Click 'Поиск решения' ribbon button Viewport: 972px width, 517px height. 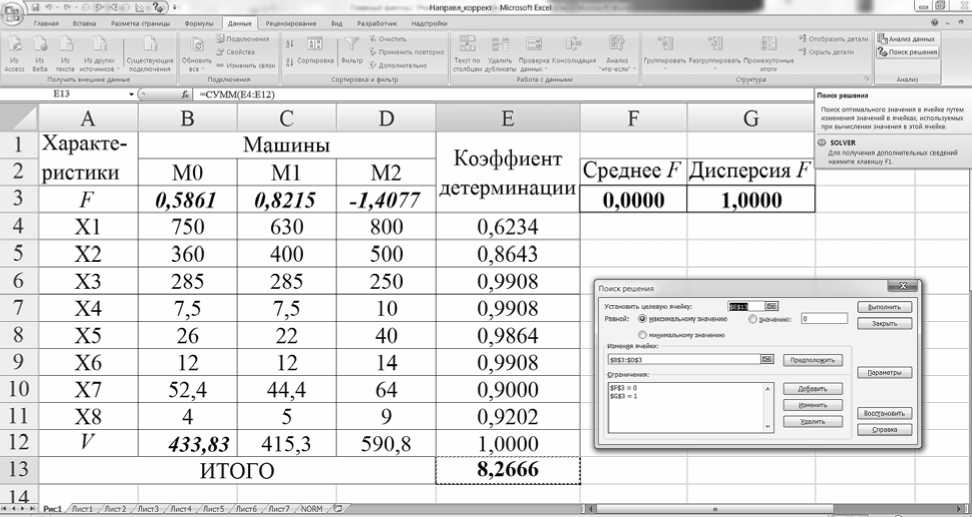pyautogui.click(x=907, y=53)
